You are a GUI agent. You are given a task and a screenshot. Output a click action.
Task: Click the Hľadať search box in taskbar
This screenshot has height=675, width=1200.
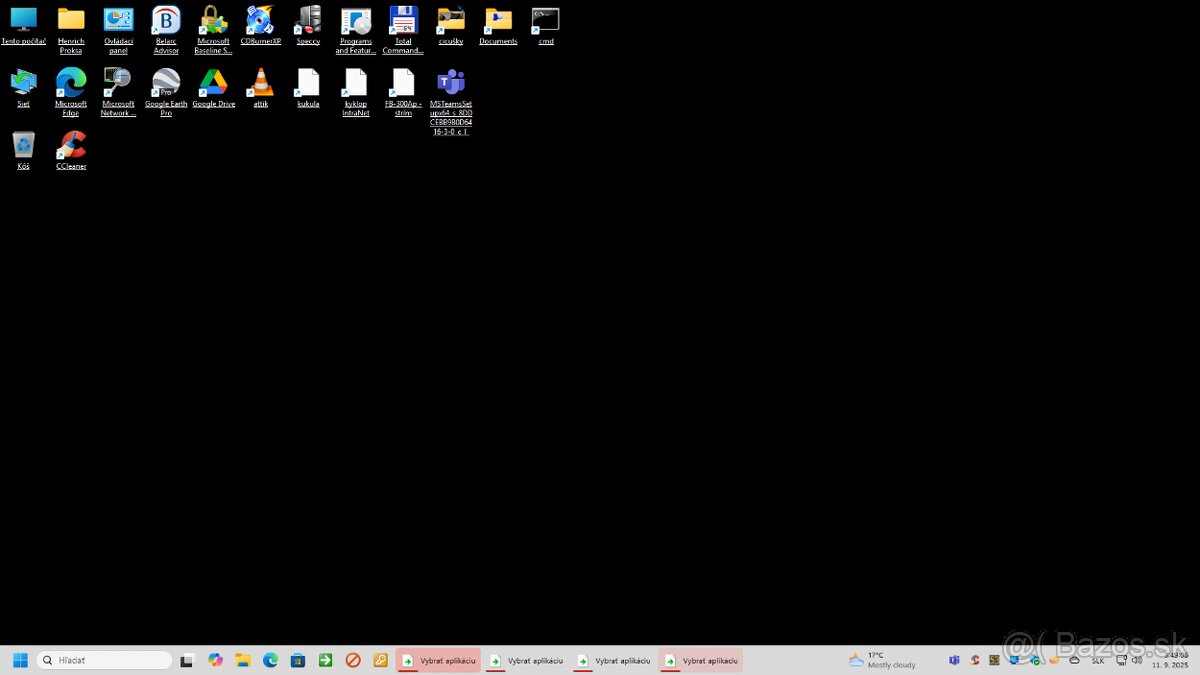click(x=105, y=660)
